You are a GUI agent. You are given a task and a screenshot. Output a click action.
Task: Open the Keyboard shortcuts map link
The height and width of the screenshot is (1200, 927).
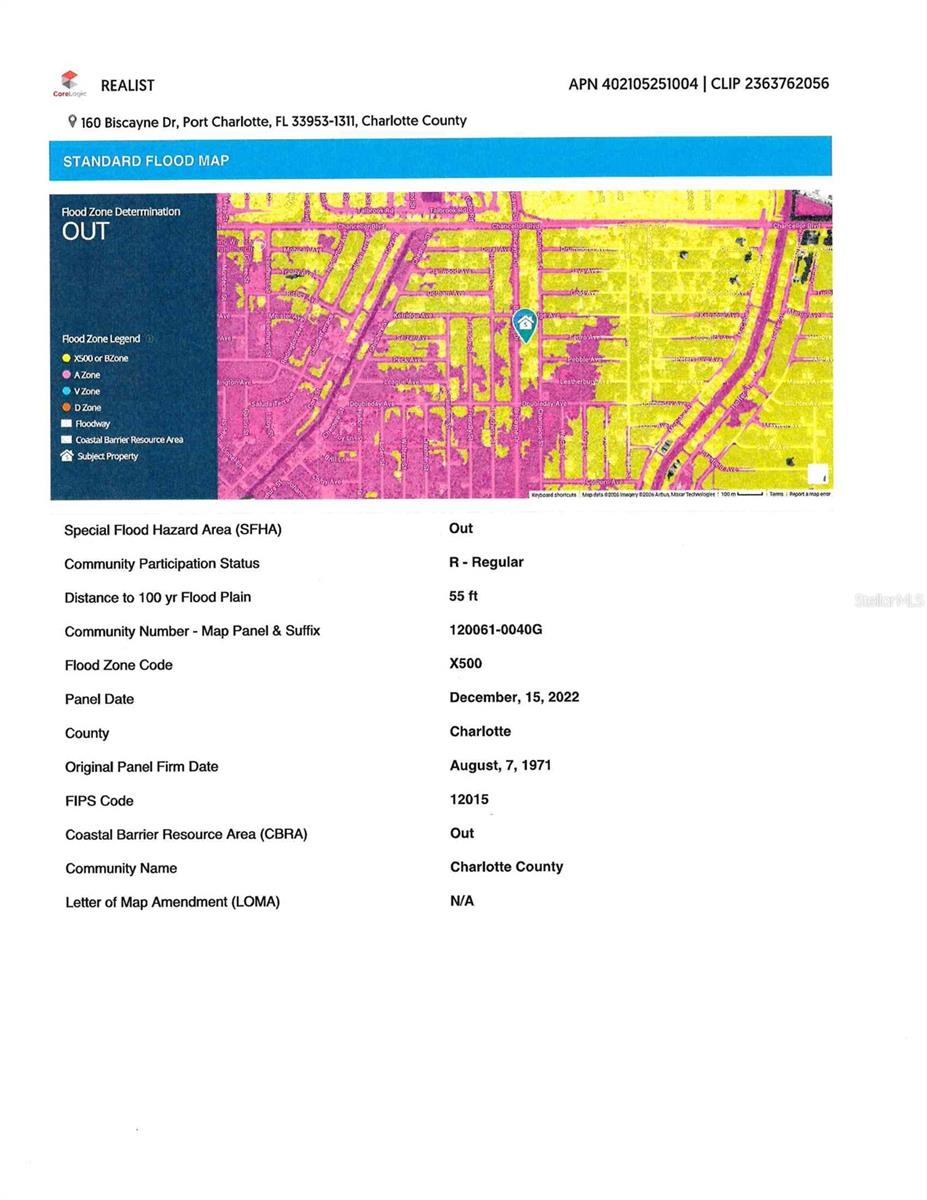pyautogui.click(x=553, y=494)
